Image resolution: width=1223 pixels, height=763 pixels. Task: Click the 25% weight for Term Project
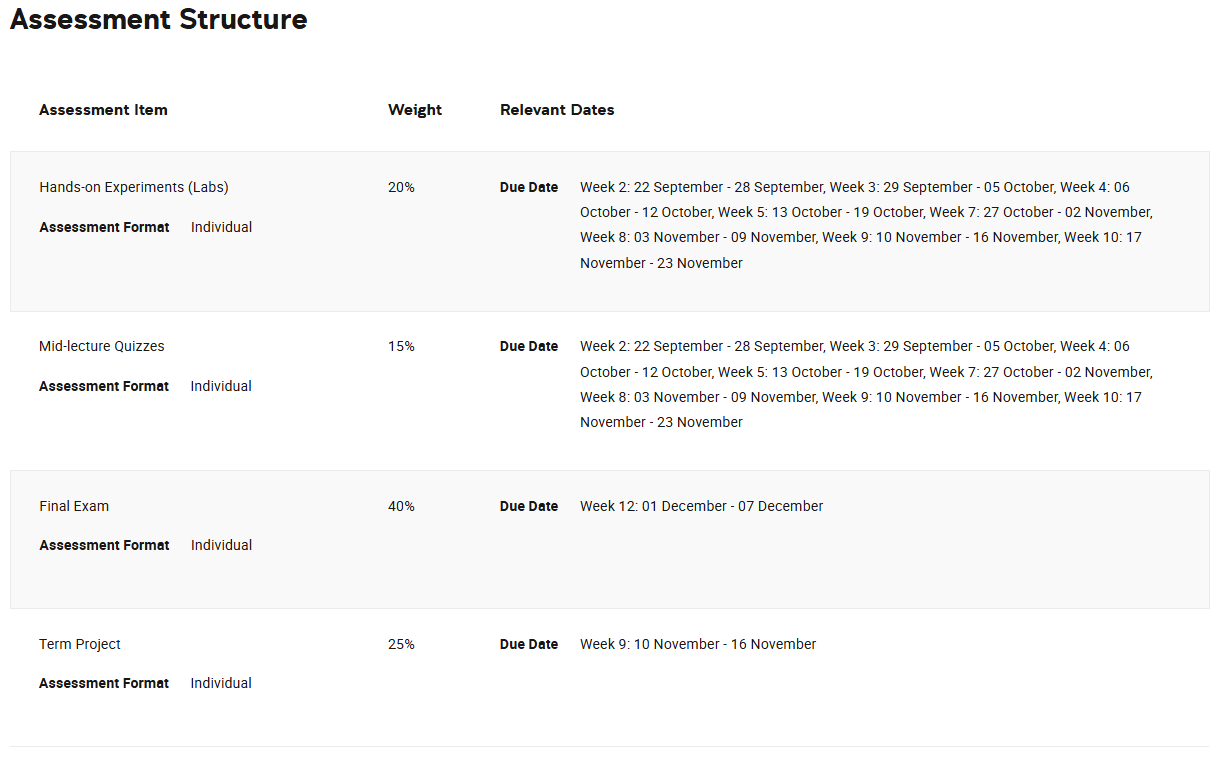click(401, 644)
